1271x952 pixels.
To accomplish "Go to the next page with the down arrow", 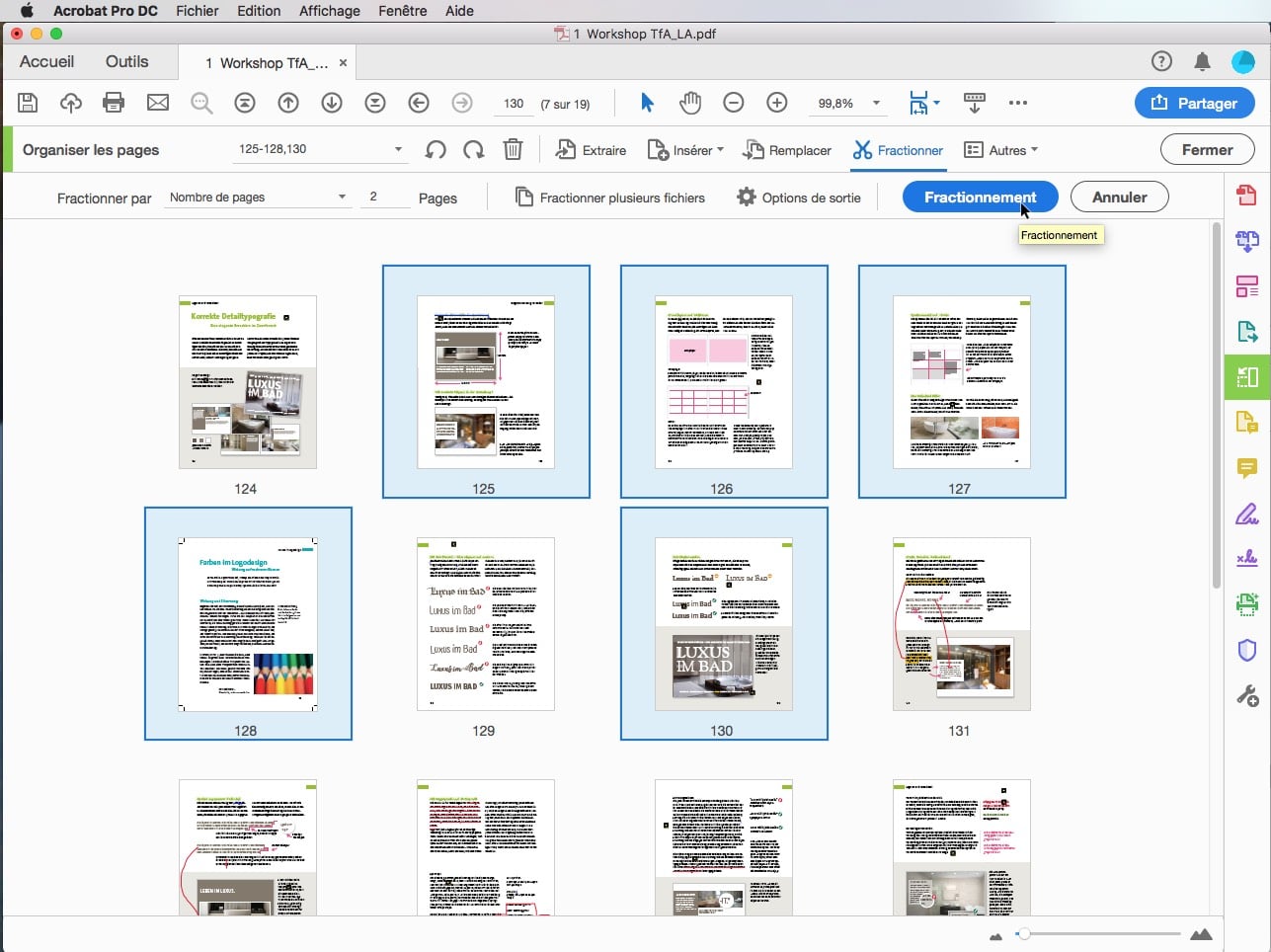I will pos(332,103).
